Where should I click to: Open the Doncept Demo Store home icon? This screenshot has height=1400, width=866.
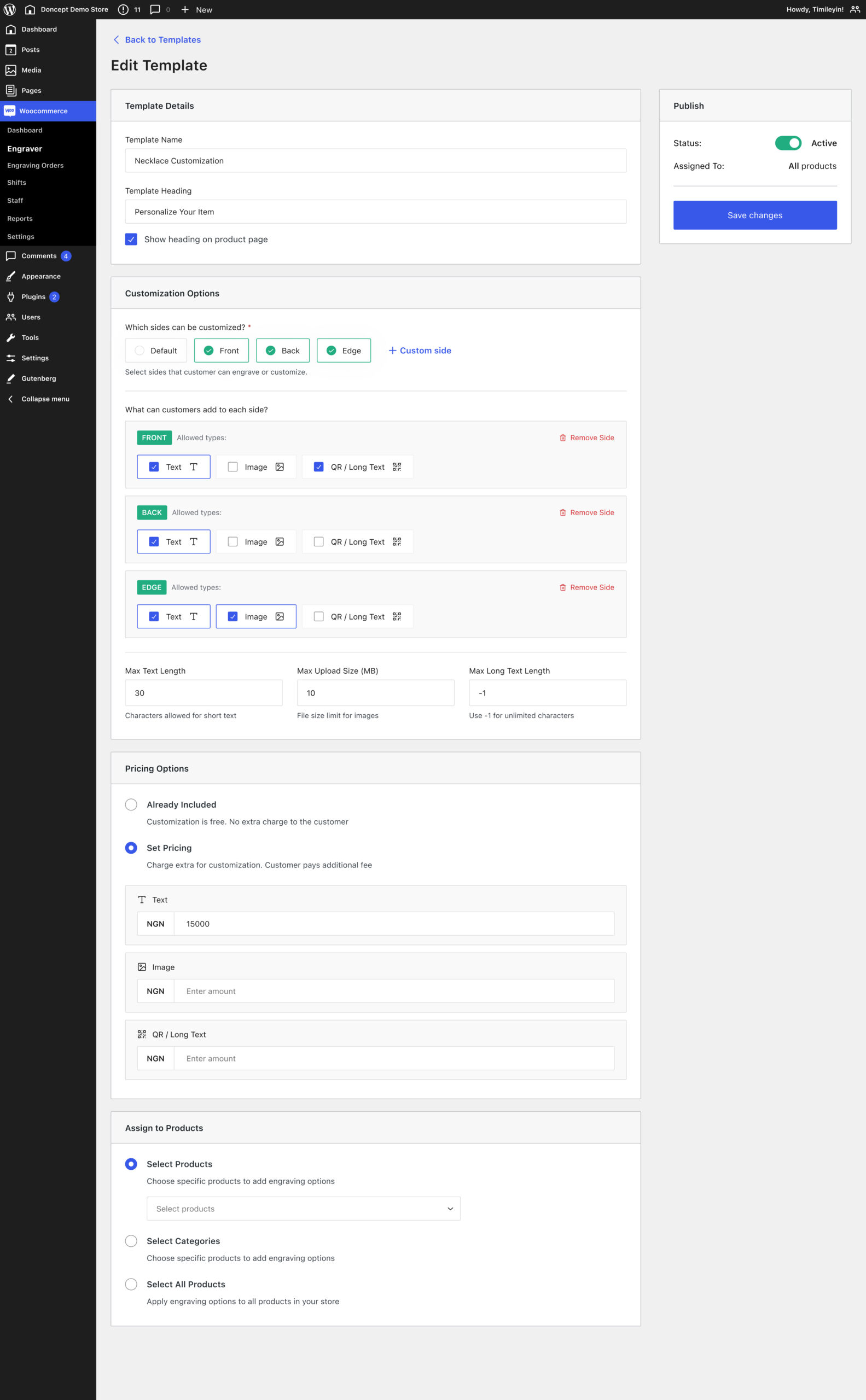pyautogui.click(x=30, y=10)
